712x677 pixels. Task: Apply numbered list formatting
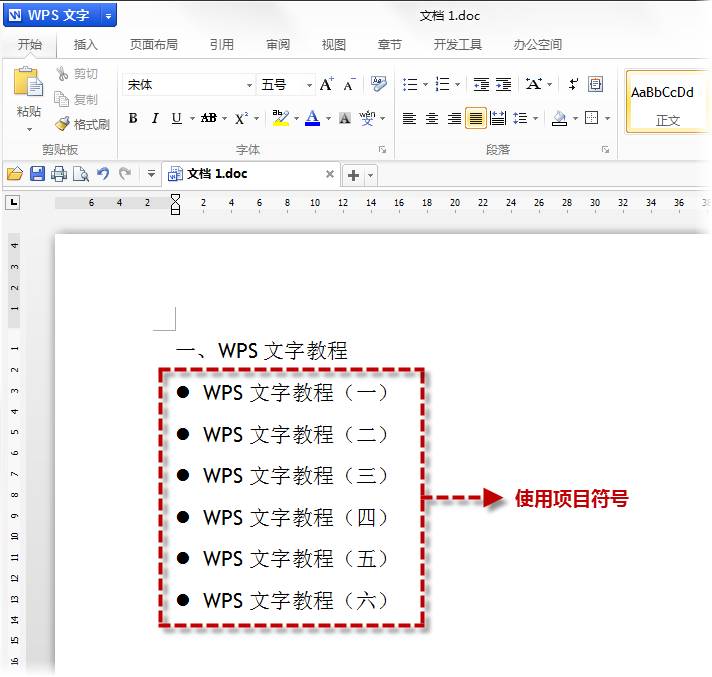[x=442, y=84]
